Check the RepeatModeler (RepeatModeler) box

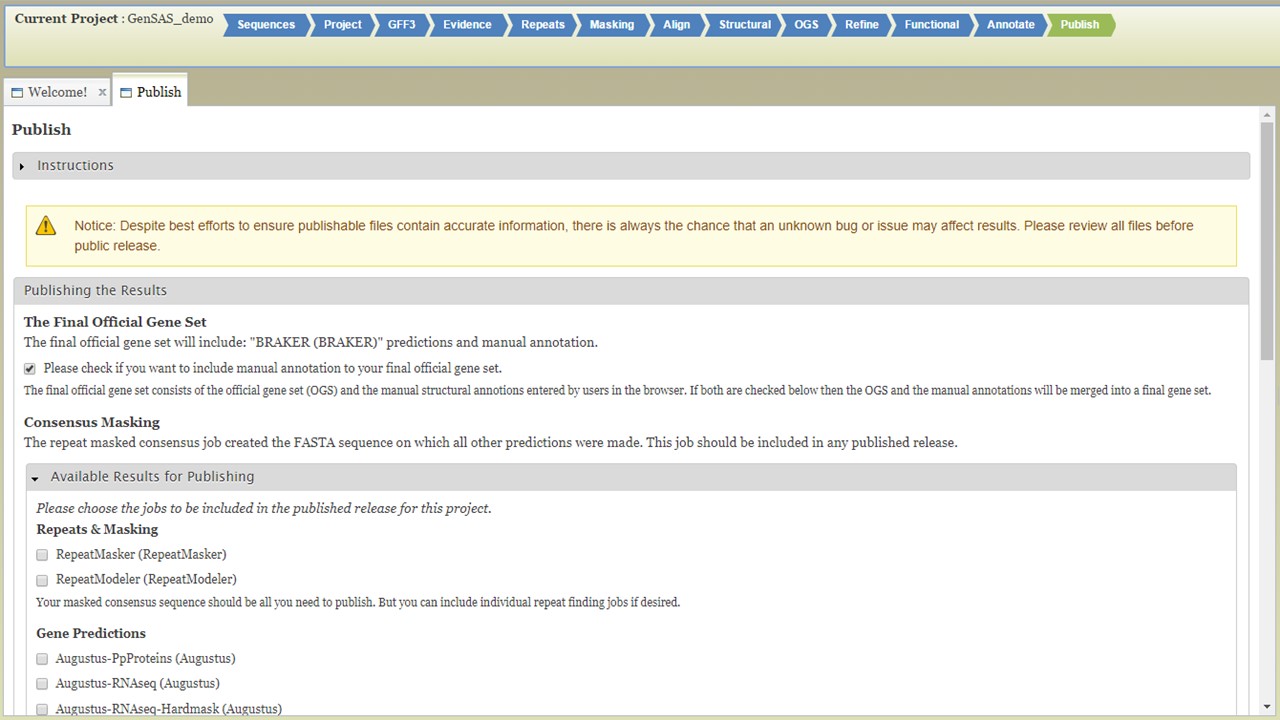[x=42, y=580]
